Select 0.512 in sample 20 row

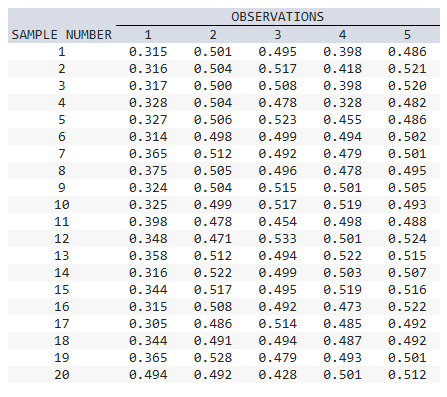[x=407, y=375]
